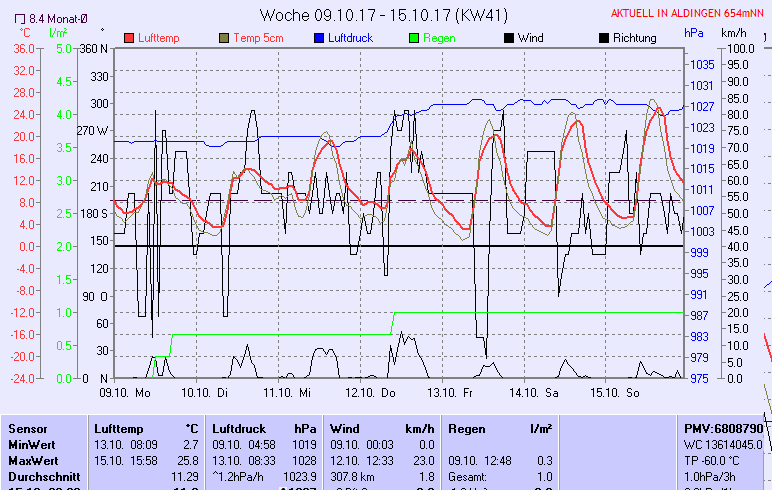This screenshot has width=772, height=490.
Task: Select the 13.10. Fr date marker
Action: point(455,393)
